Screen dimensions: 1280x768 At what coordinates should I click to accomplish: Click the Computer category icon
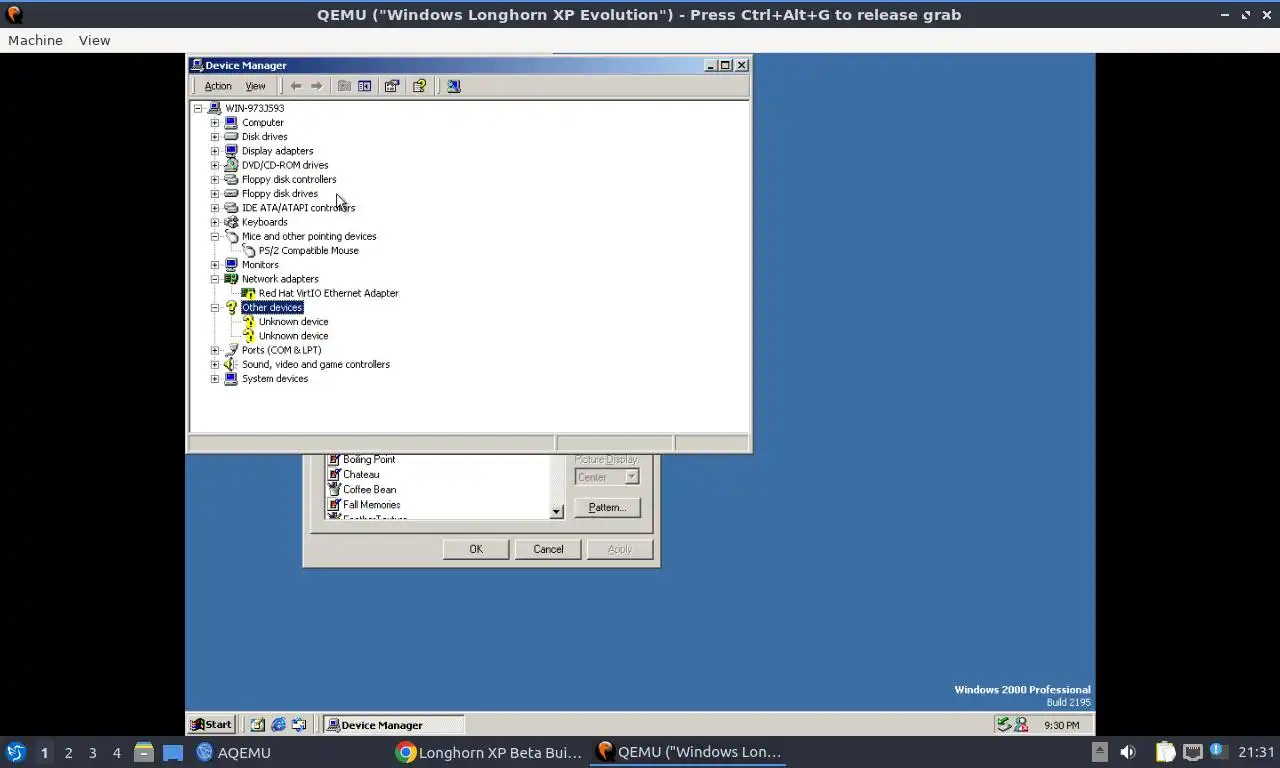[231, 122]
